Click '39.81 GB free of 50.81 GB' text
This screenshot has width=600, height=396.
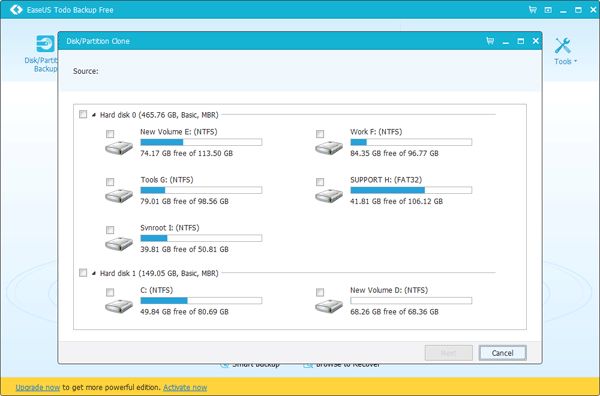(184, 249)
